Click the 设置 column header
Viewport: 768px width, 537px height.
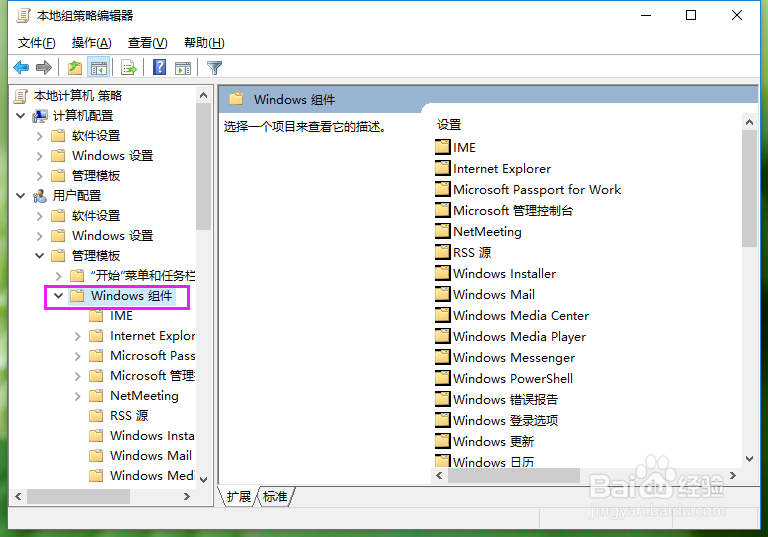[449, 125]
